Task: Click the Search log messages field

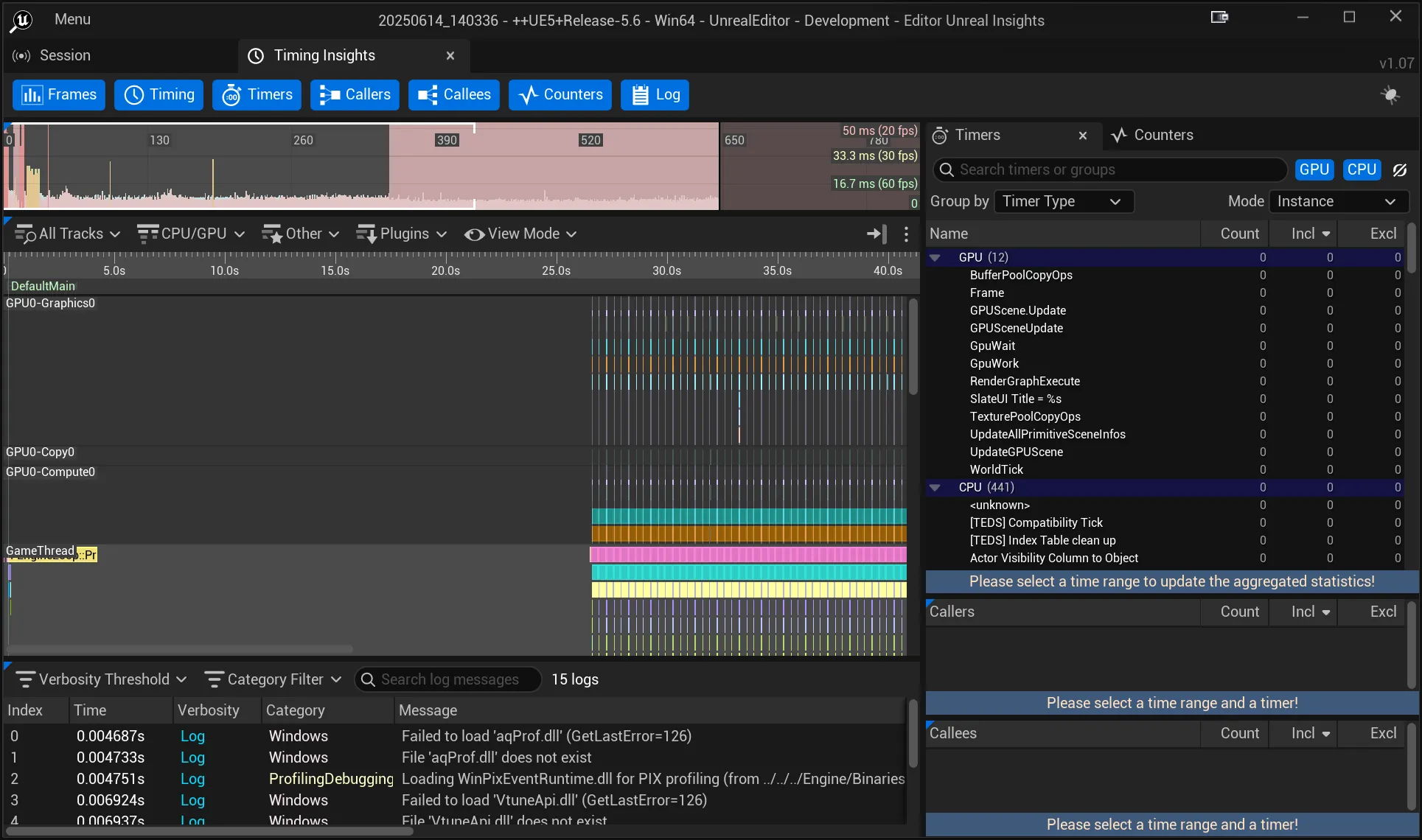Action: tap(448, 679)
